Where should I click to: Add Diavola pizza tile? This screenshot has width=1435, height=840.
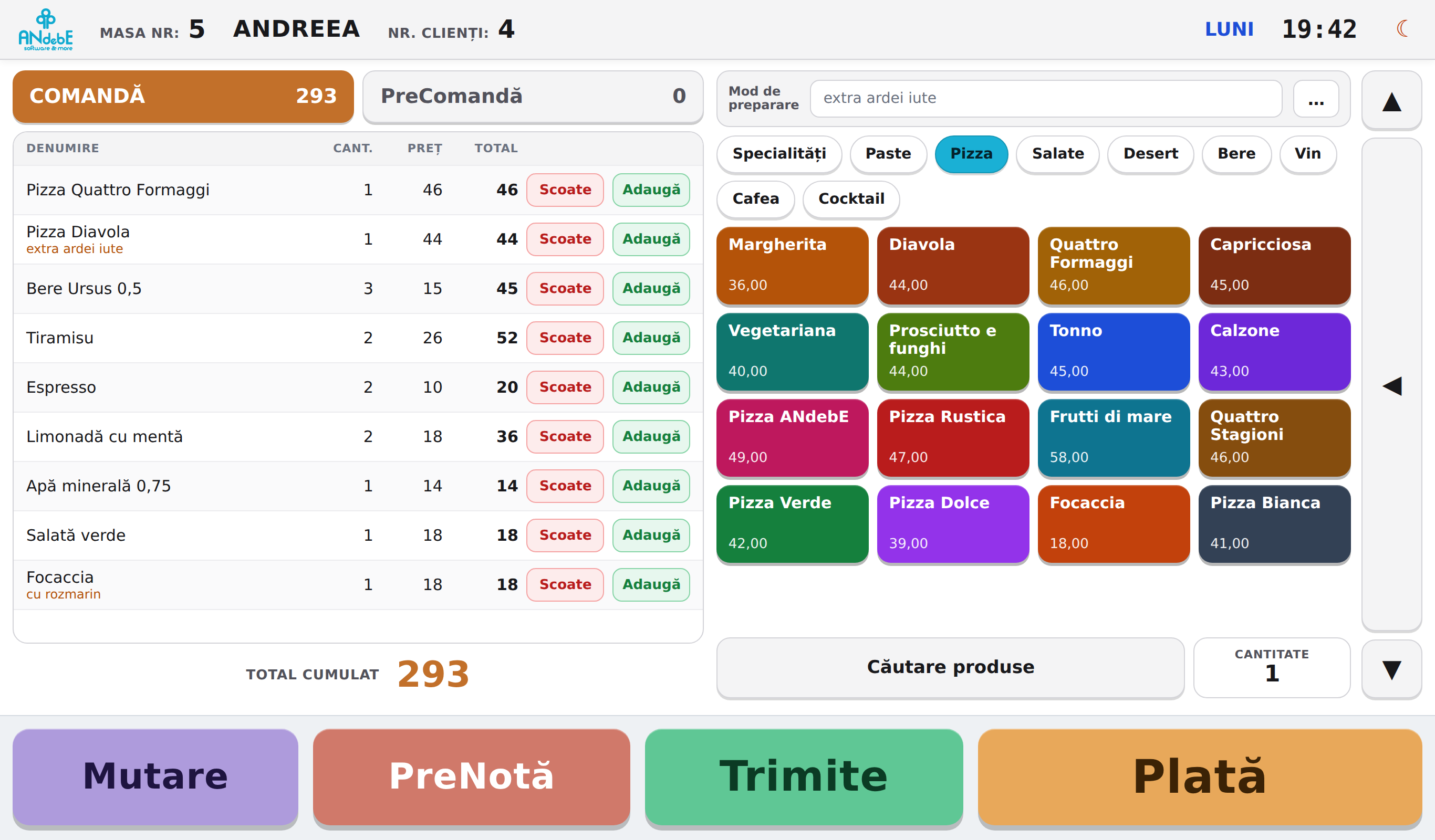coord(953,265)
